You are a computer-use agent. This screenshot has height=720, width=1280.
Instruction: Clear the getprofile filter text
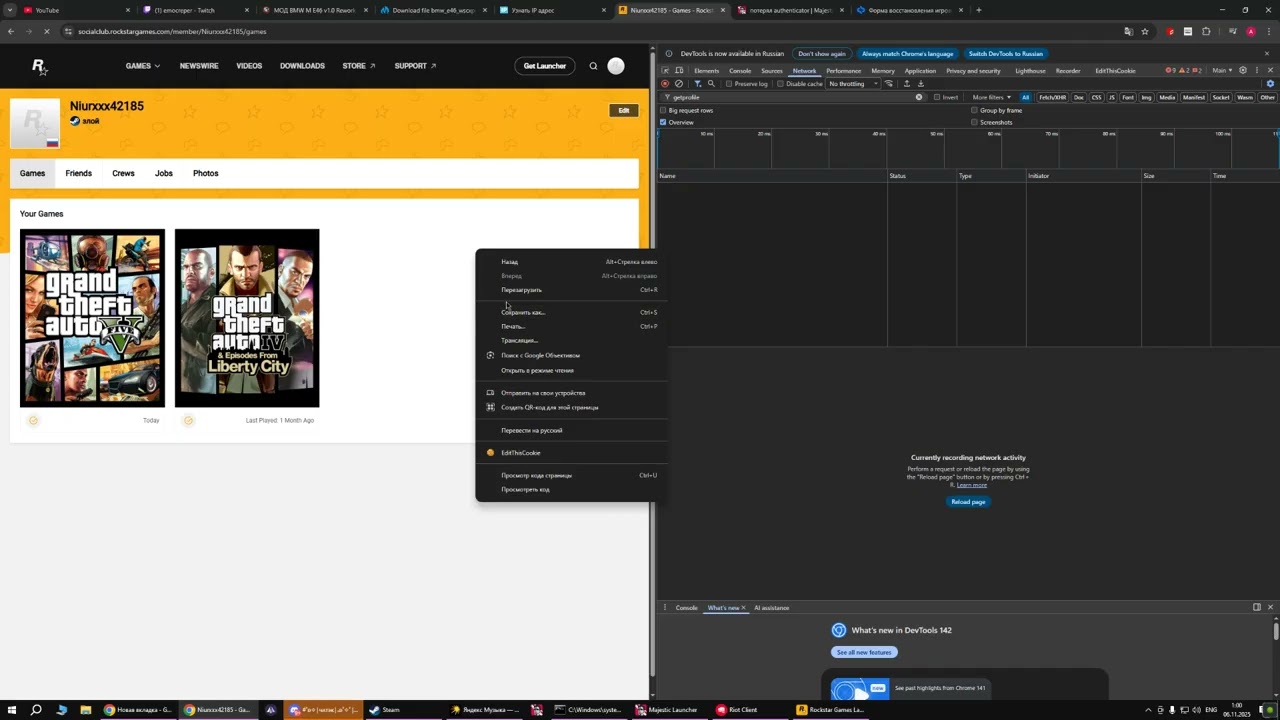point(919,97)
